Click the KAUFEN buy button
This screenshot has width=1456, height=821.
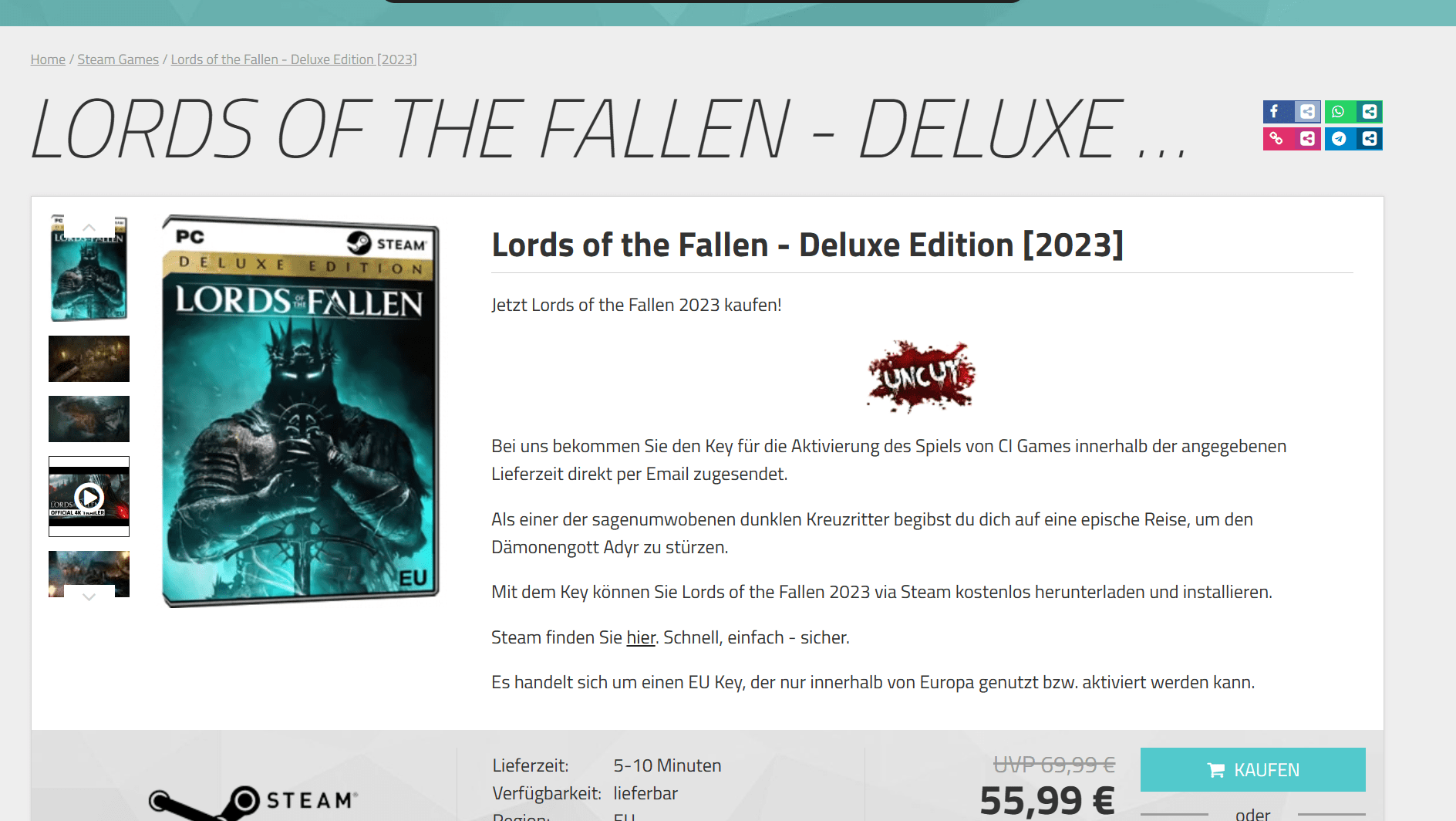pyautogui.click(x=1252, y=769)
